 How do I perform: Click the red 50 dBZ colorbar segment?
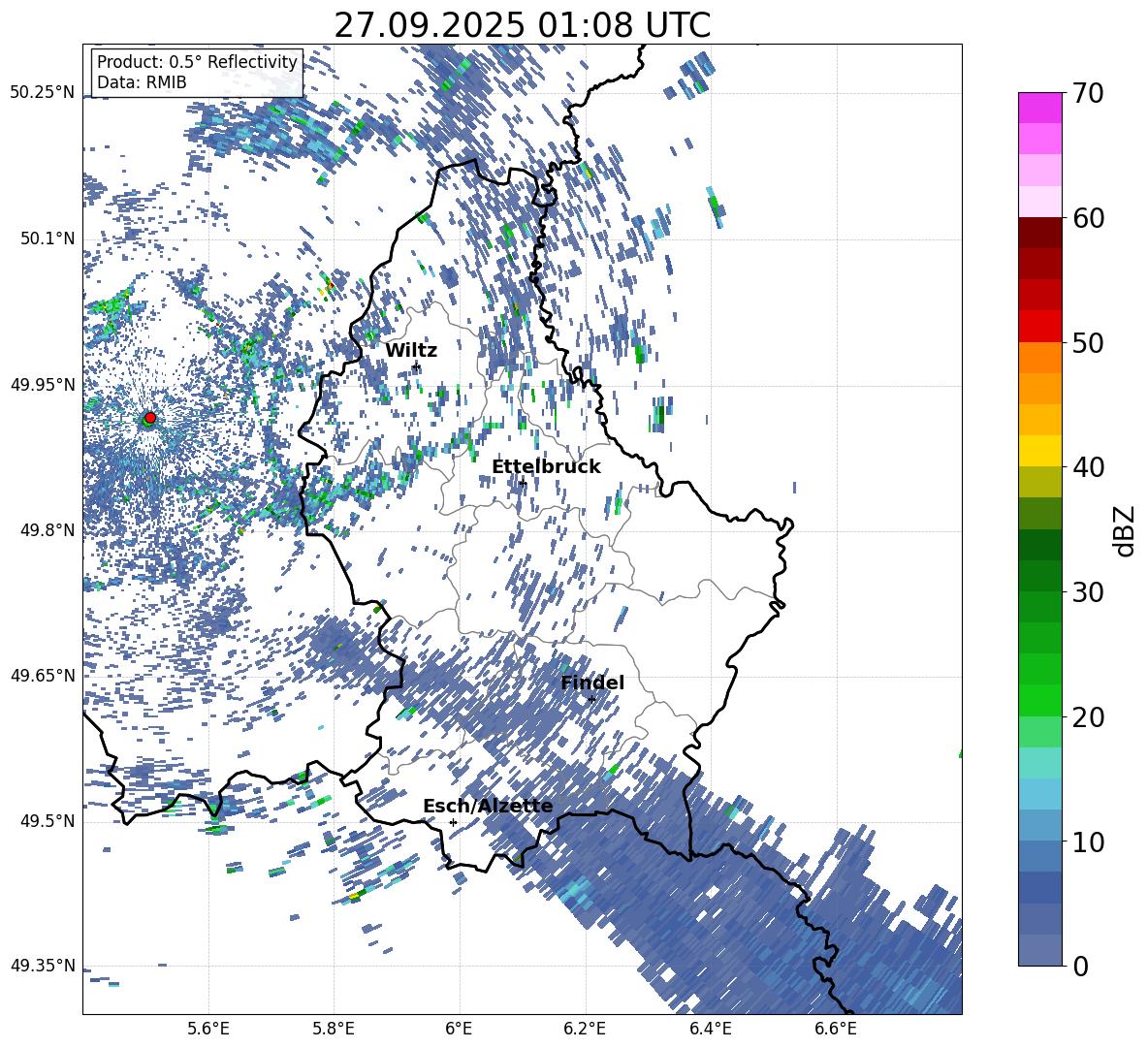[x=1039, y=327]
